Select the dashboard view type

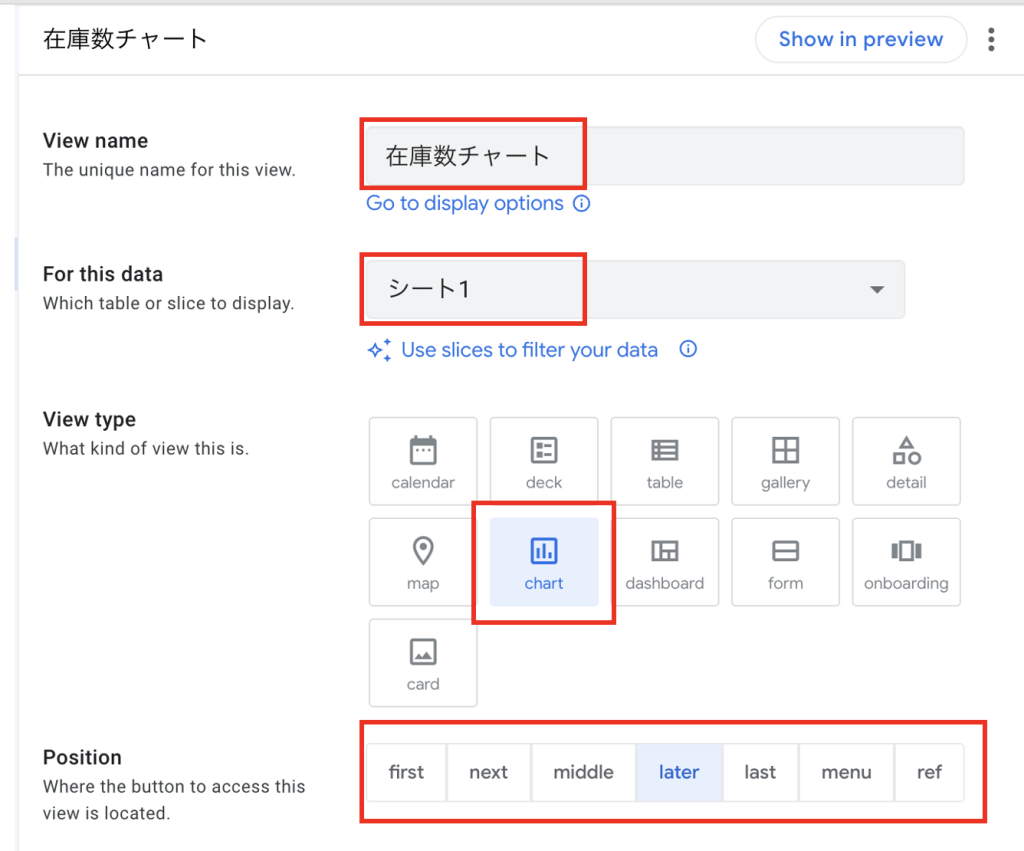pyautogui.click(x=664, y=562)
